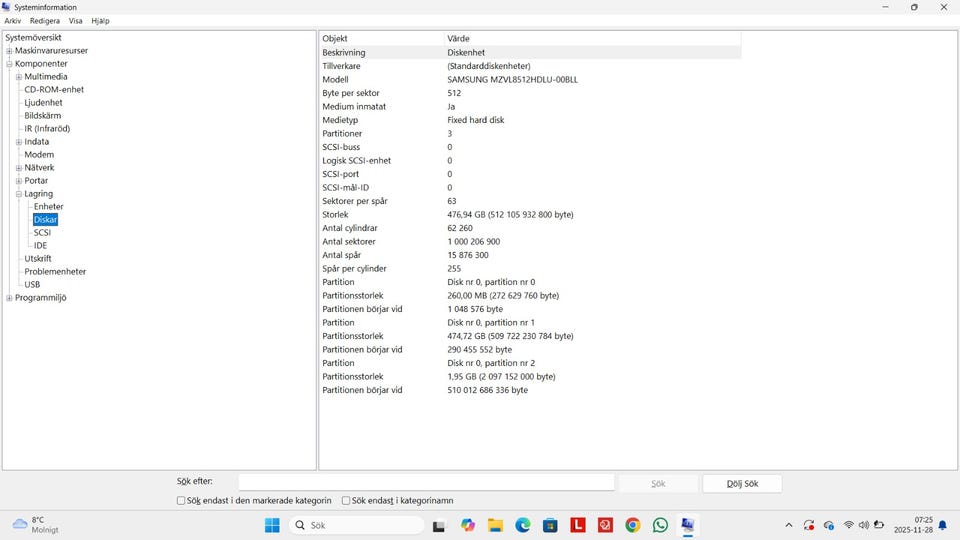
Task: Open Google Chrome from the taskbar
Action: pos(632,525)
